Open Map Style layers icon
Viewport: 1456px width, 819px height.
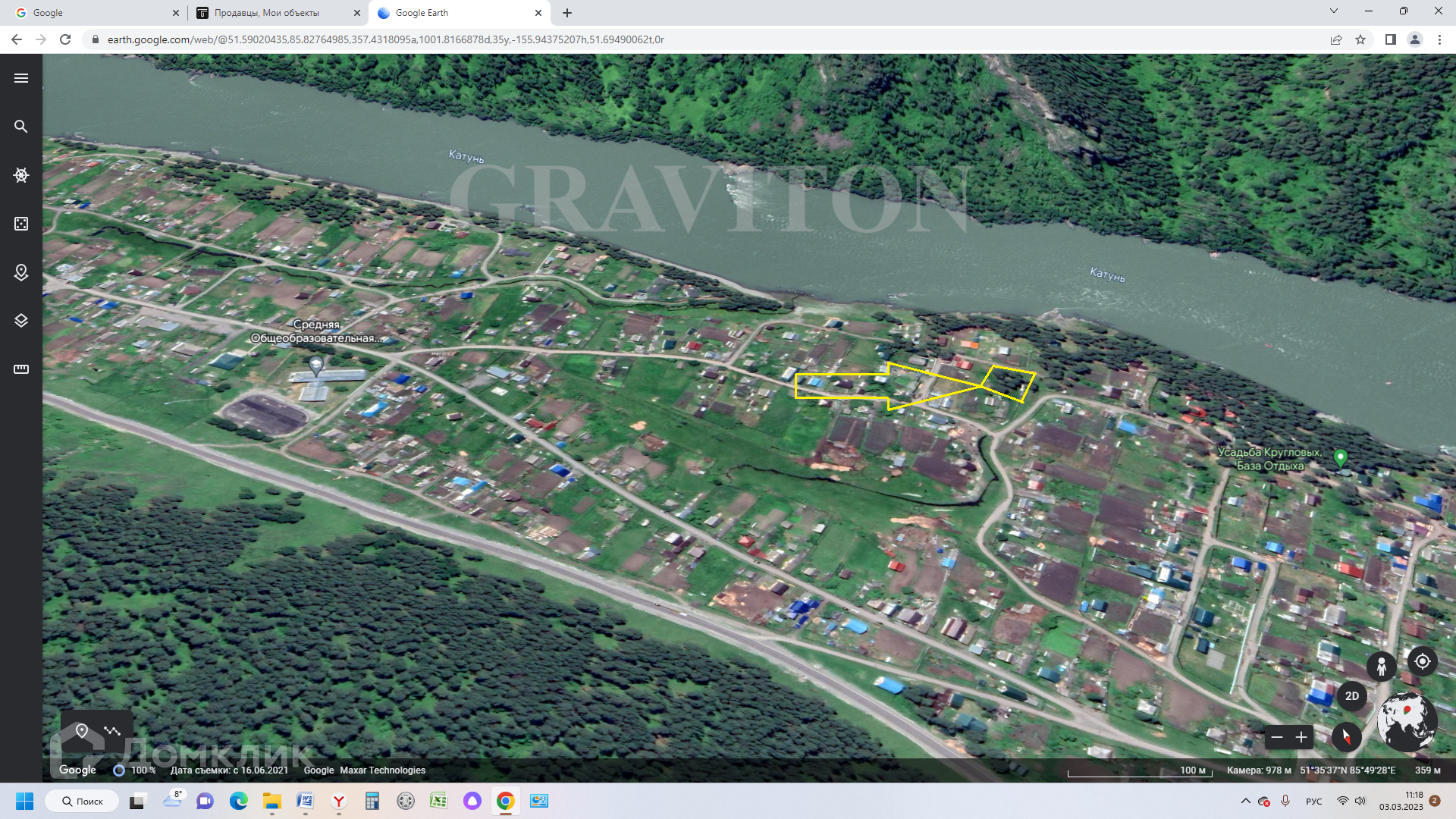(21, 321)
